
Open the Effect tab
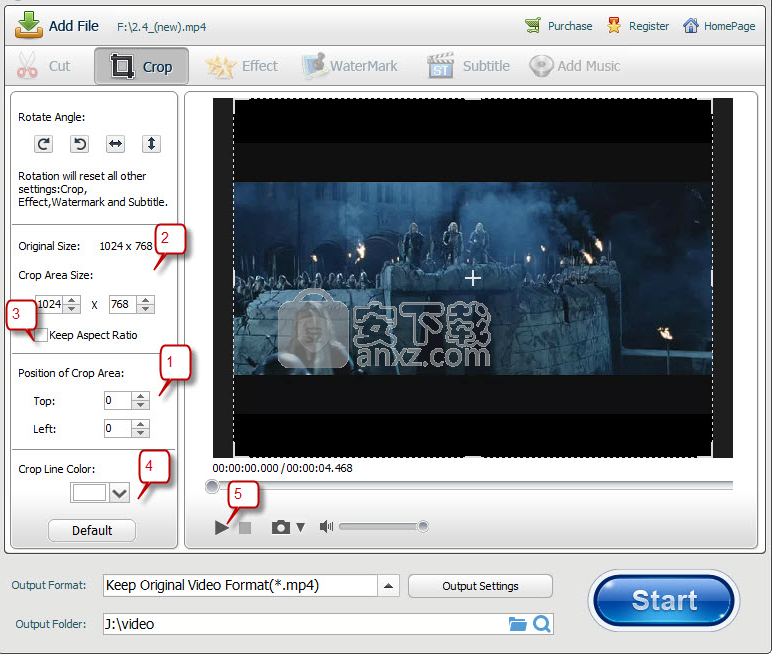point(242,66)
